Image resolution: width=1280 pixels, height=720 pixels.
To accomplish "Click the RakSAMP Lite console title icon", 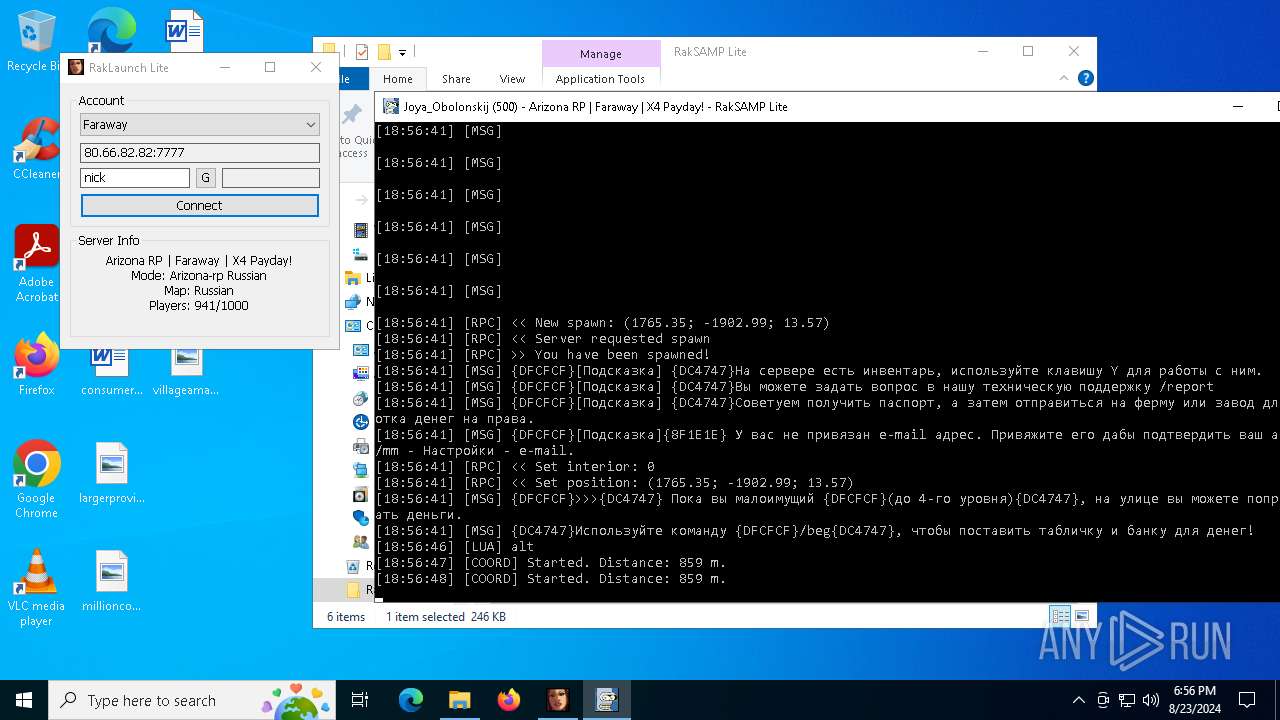I will tap(389, 106).
